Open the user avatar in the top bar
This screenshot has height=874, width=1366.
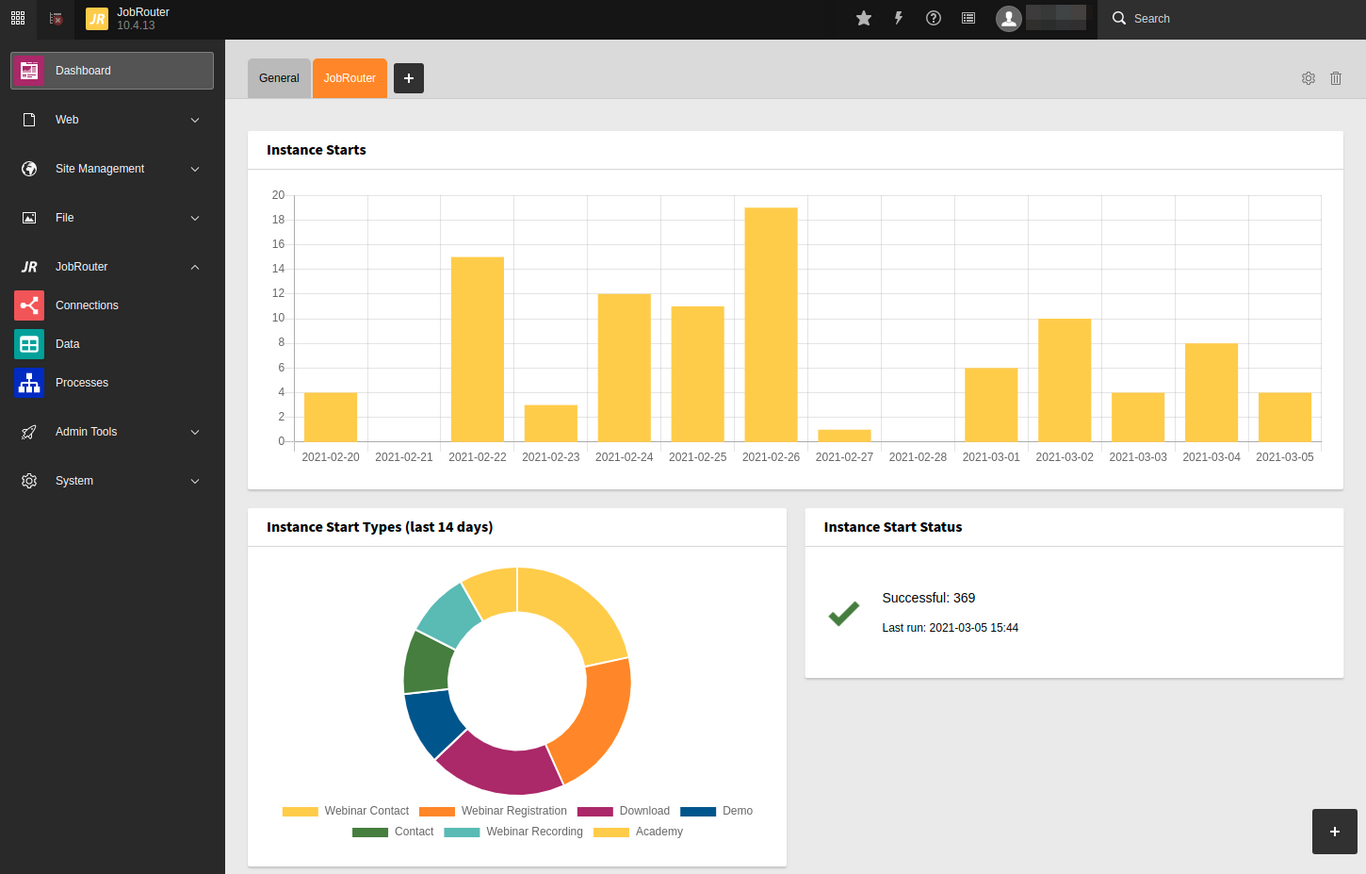(x=1008, y=18)
